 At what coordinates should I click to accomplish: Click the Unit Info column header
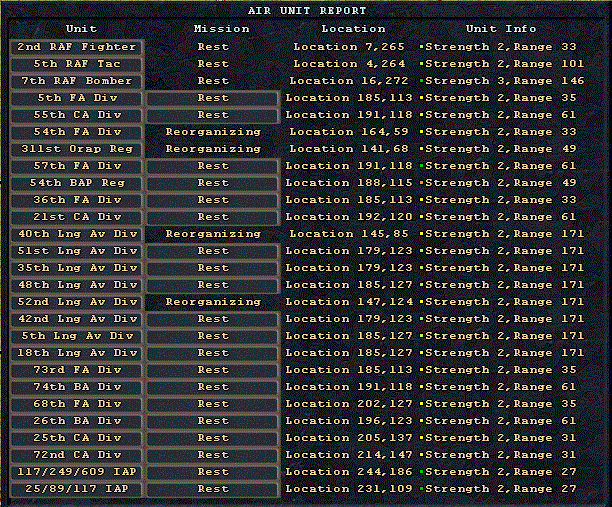501,29
